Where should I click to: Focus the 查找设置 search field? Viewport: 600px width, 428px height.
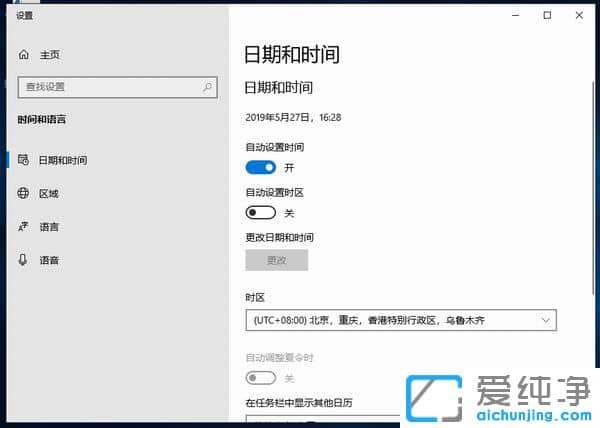tap(117, 87)
